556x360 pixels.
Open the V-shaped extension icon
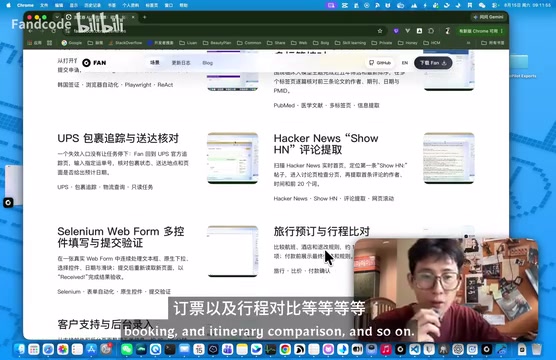tap(407, 31)
